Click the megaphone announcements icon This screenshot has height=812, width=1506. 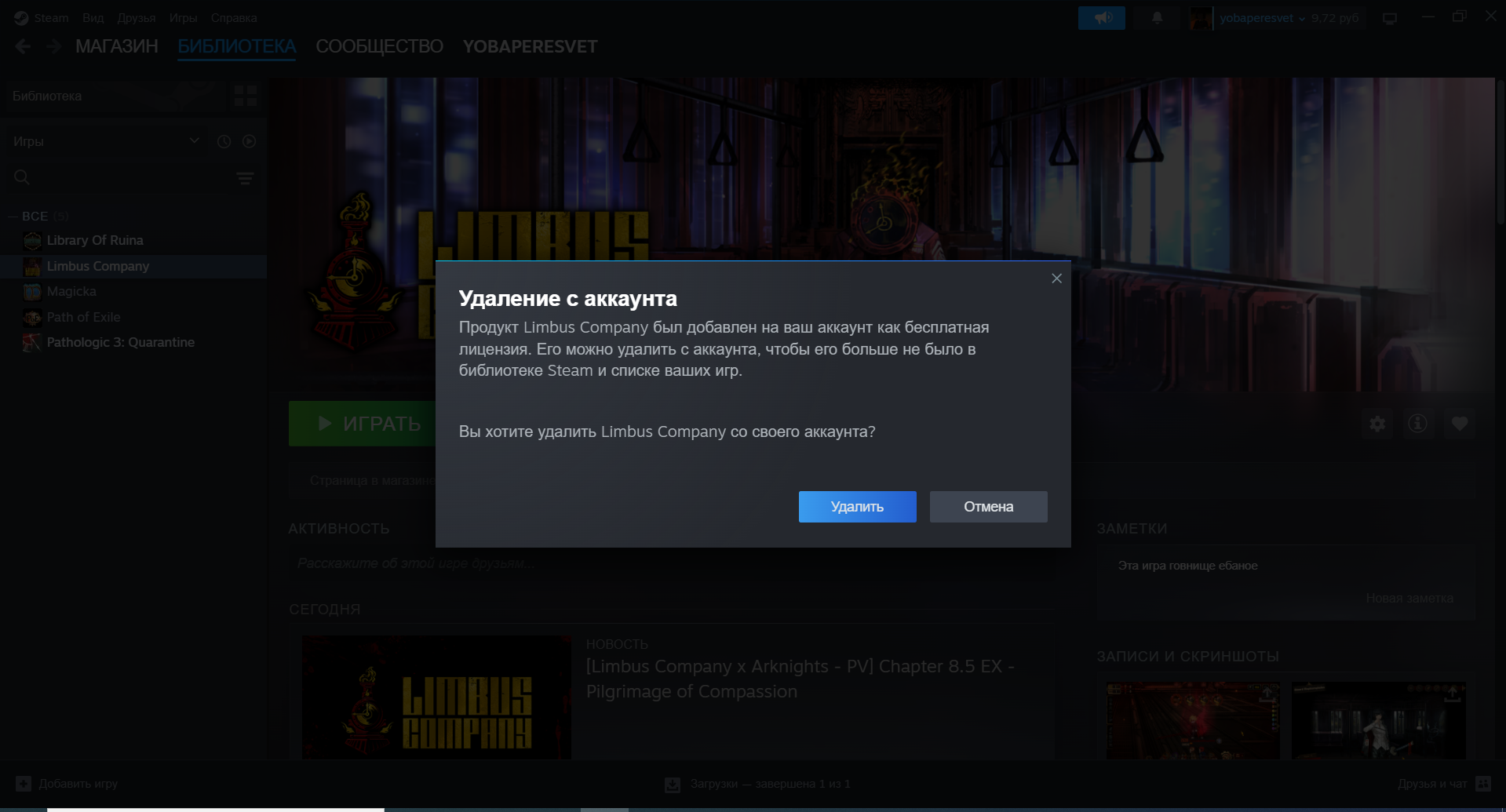(x=1102, y=17)
